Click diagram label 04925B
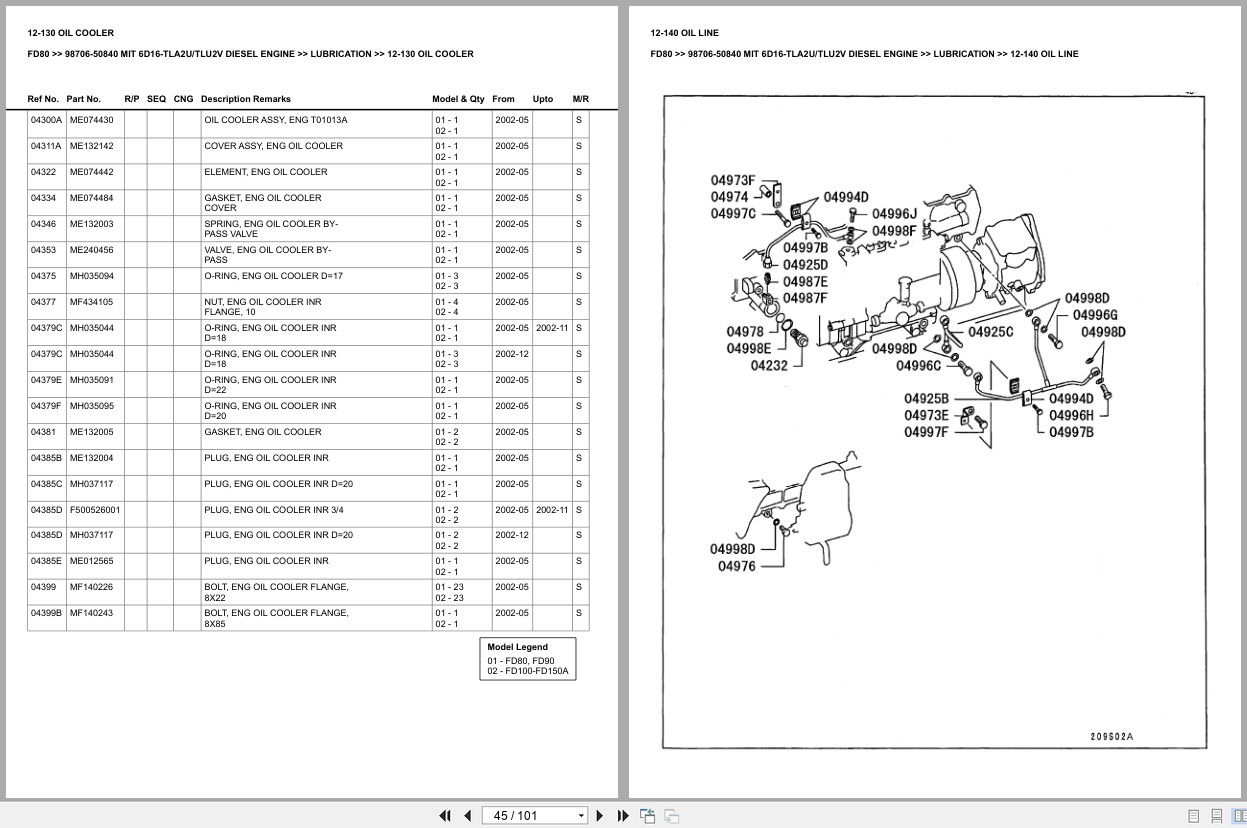The height and width of the screenshot is (828, 1247). point(927,398)
